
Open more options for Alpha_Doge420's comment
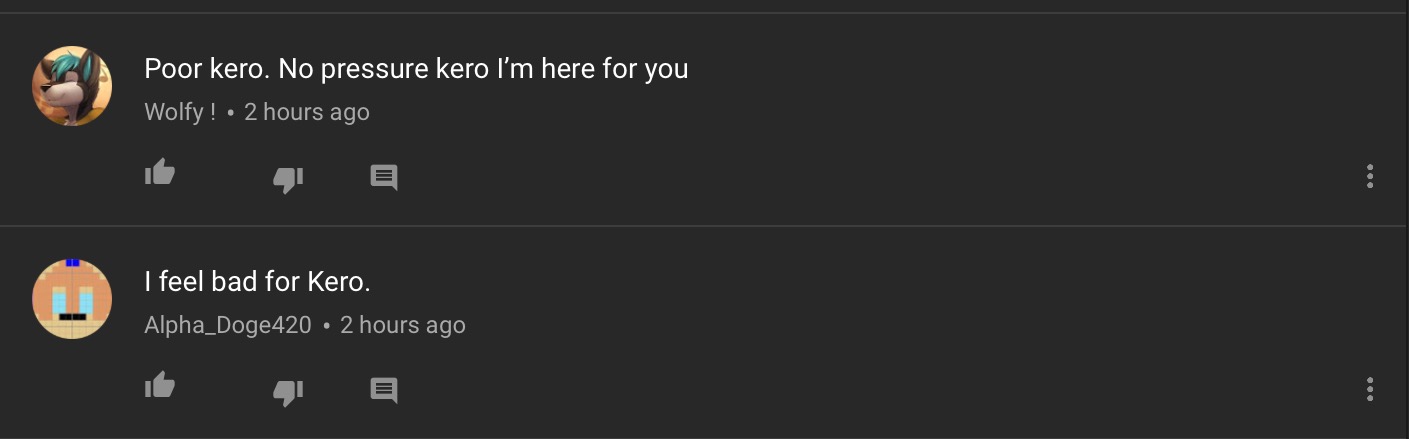point(1369,389)
